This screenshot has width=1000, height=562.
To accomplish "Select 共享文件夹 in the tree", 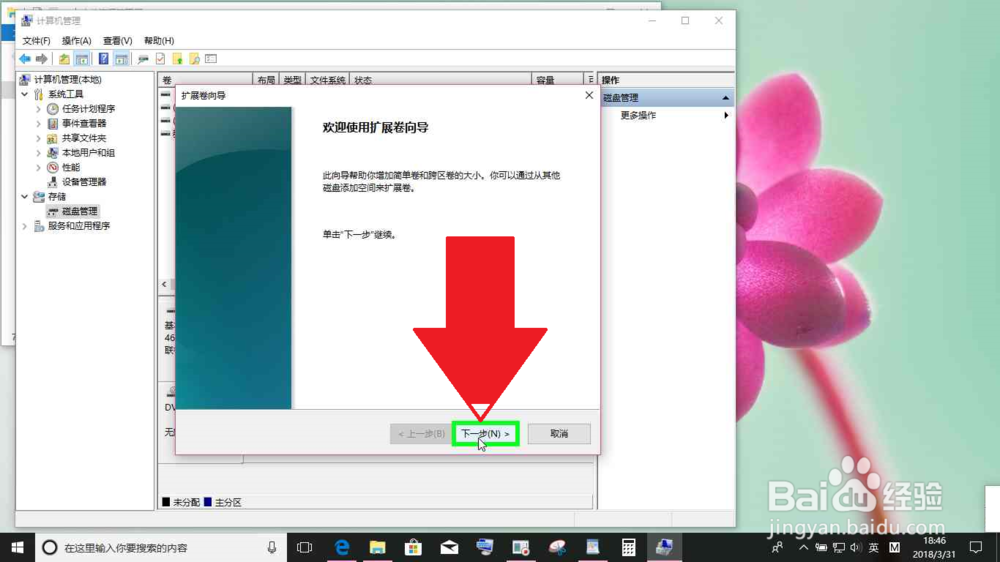I will tap(84, 138).
